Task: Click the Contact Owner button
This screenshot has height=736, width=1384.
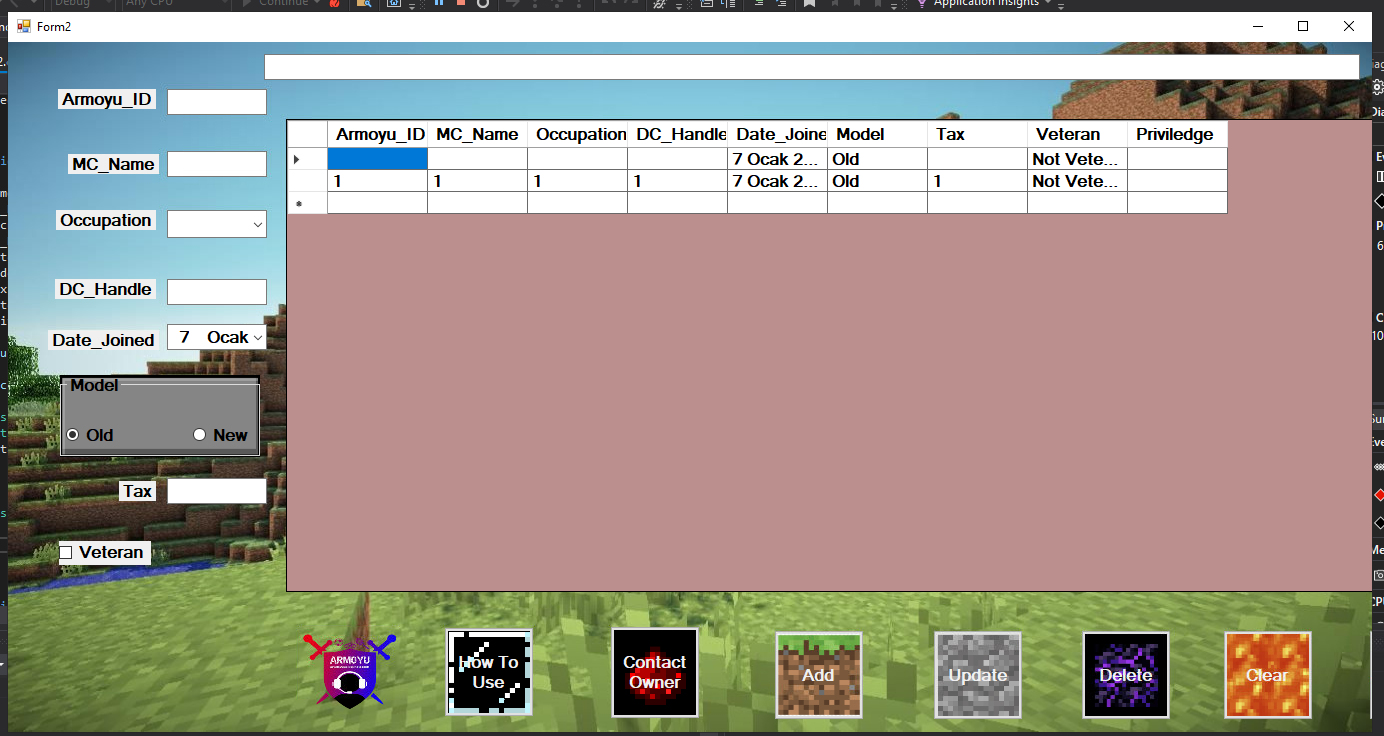Action: pyautogui.click(x=655, y=672)
